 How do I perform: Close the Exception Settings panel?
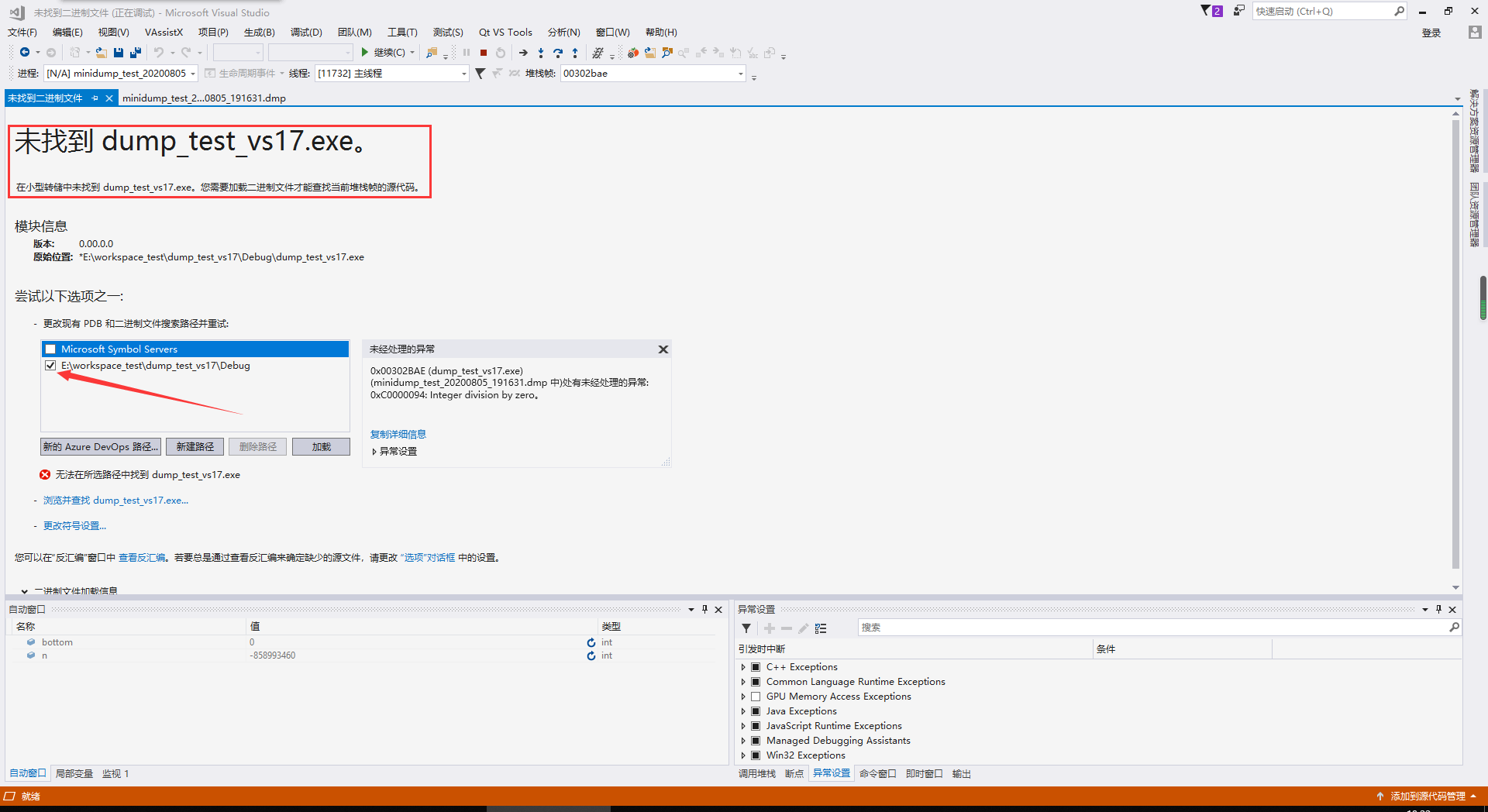[1453, 610]
